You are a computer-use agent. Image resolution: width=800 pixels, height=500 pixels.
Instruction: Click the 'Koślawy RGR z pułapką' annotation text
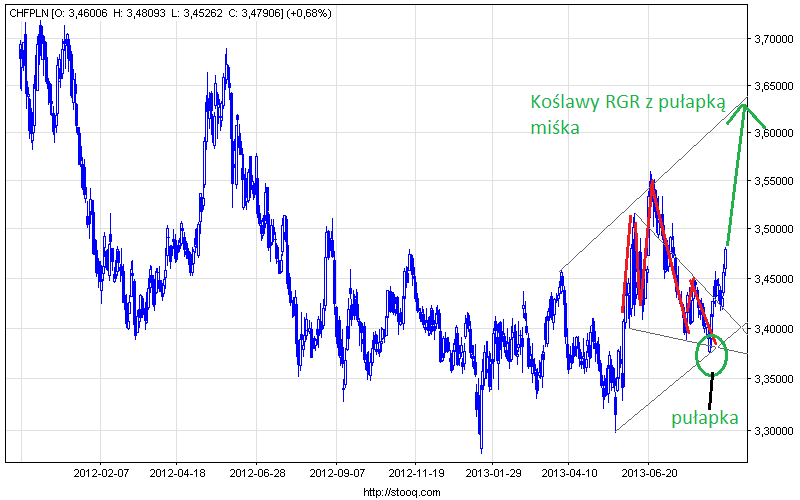click(628, 102)
